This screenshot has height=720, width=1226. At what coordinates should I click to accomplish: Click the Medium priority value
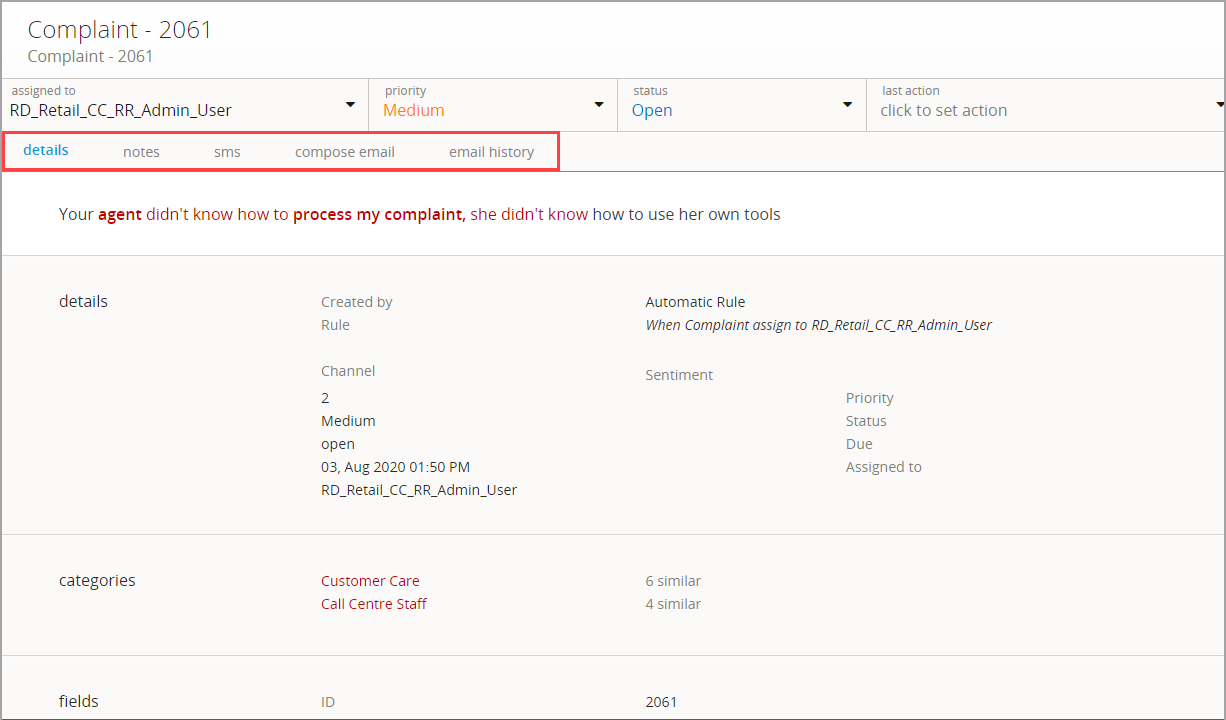(414, 111)
